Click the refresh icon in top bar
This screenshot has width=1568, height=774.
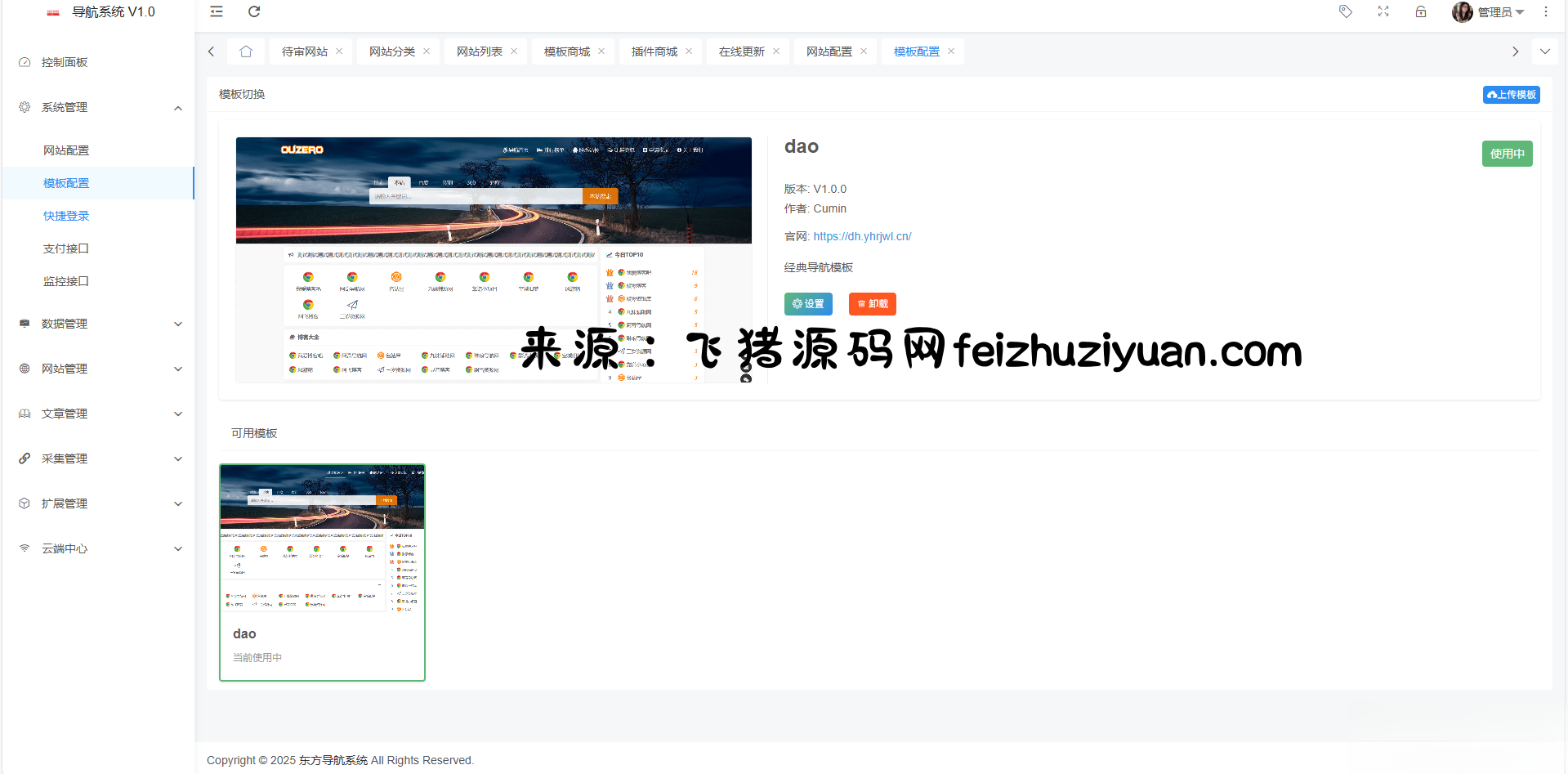click(254, 11)
